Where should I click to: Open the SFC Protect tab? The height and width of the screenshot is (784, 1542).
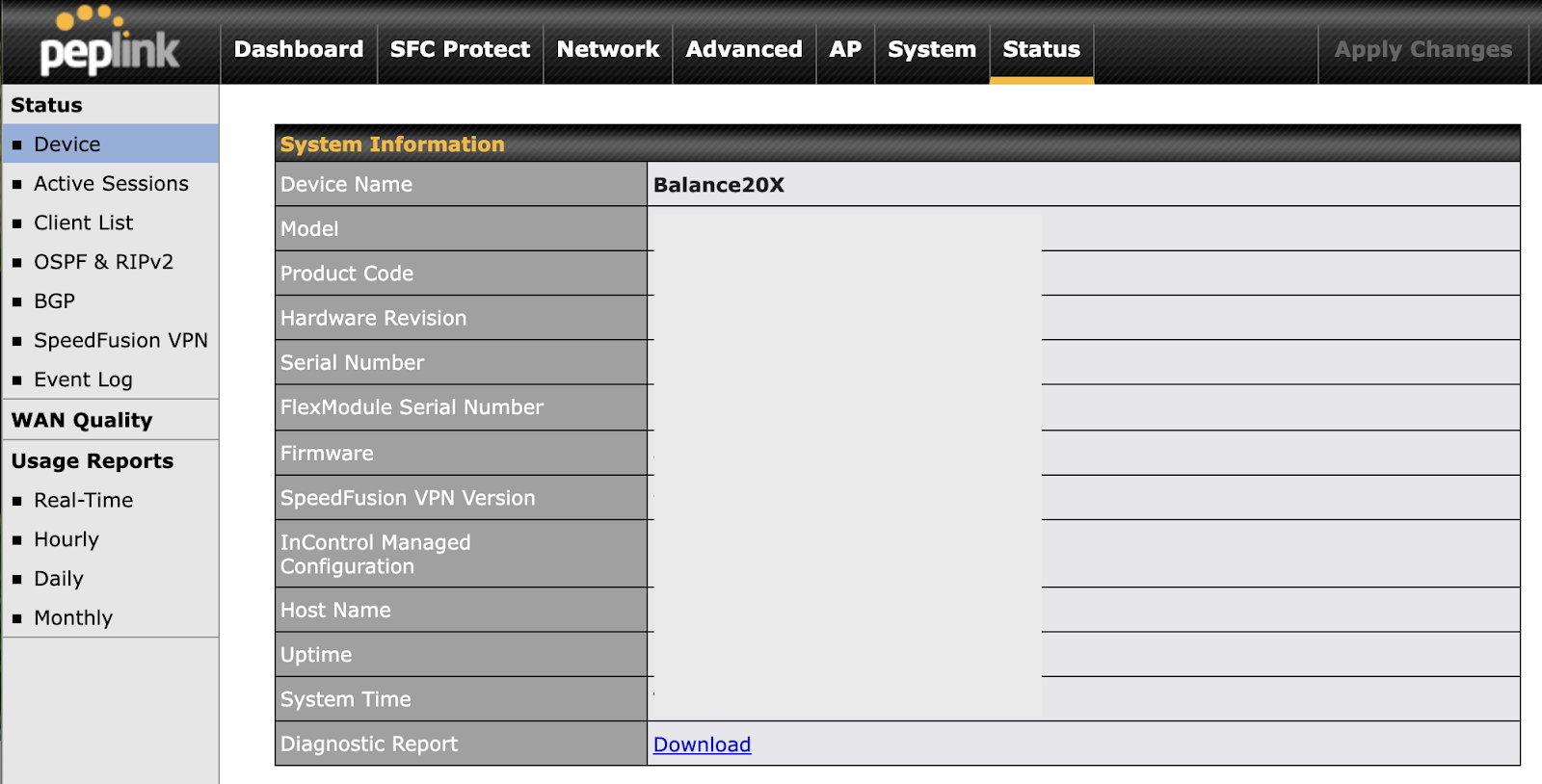[460, 49]
